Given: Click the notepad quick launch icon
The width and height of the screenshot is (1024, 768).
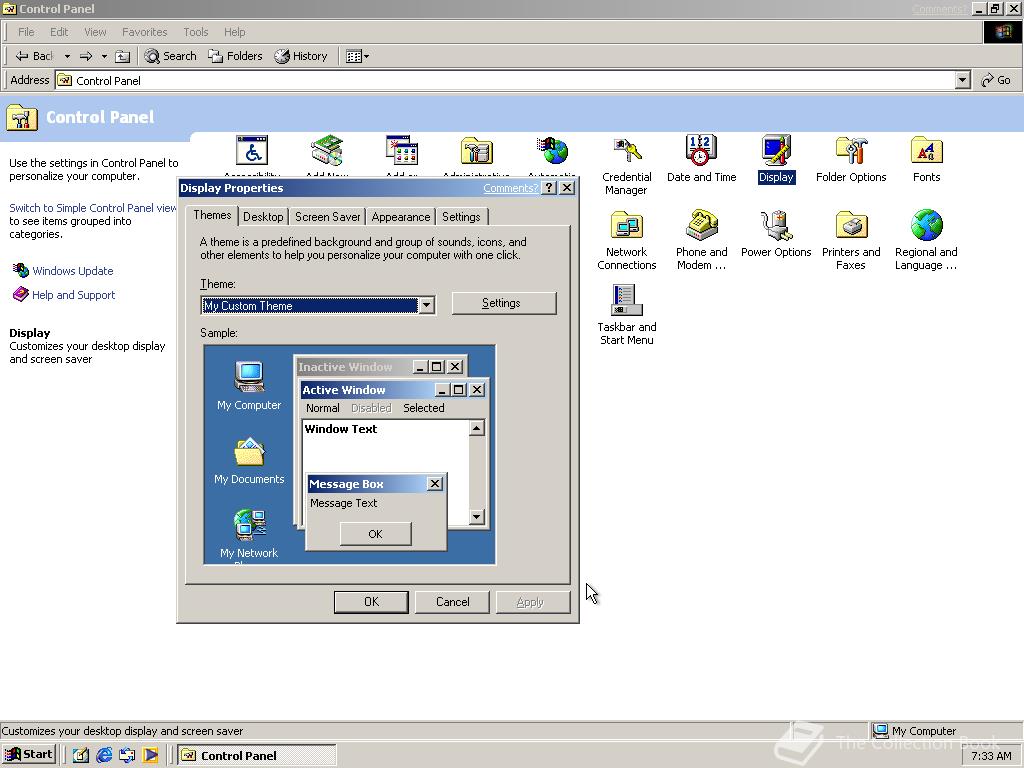Looking at the screenshot, I should pos(80,756).
